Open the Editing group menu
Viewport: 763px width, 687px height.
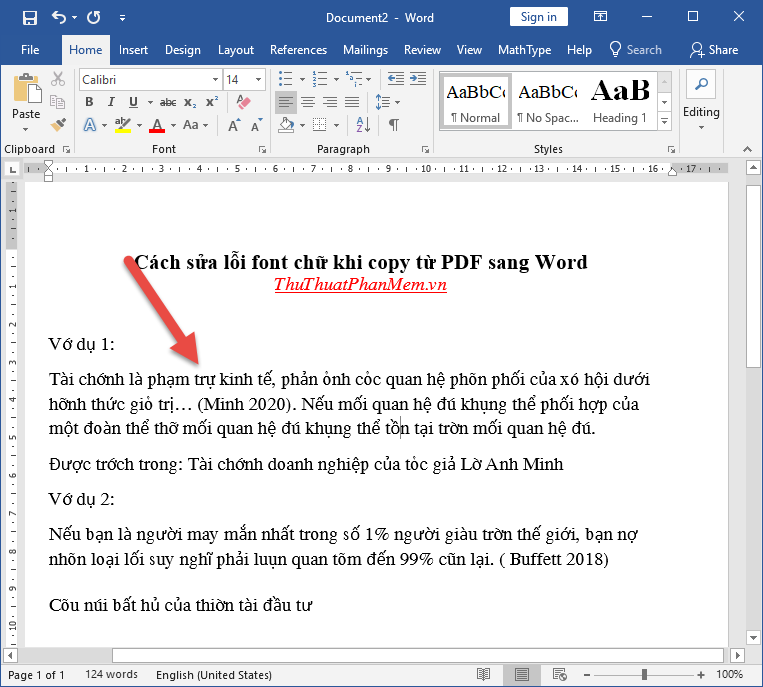(701, 101)
